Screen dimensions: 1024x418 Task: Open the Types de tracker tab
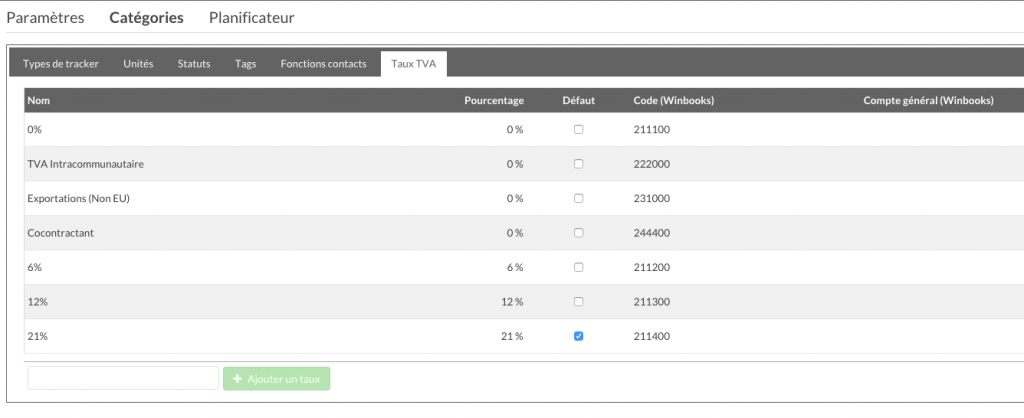click(x=61, y=64)
